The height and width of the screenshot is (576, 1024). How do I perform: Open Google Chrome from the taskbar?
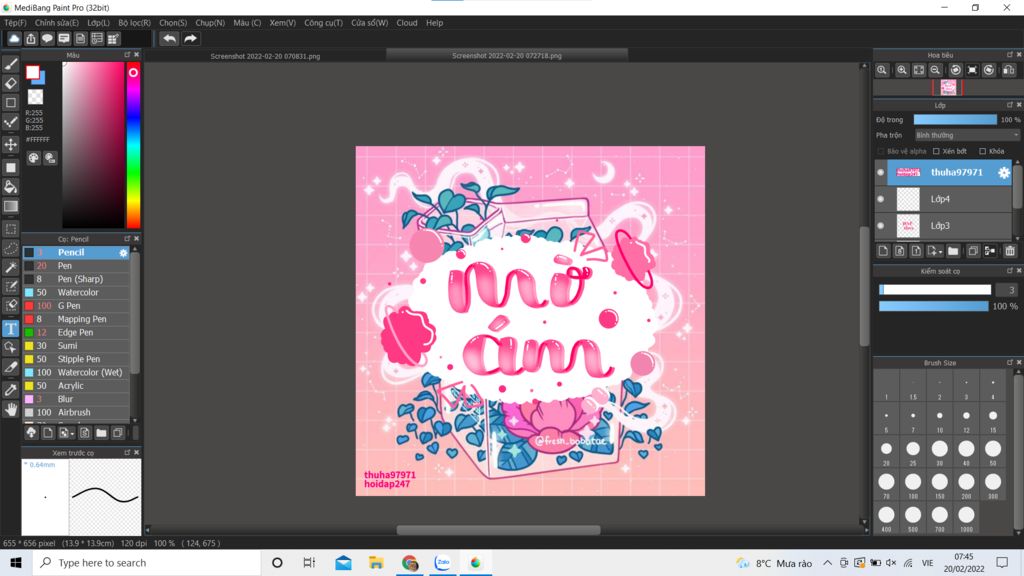coord(409,563)
